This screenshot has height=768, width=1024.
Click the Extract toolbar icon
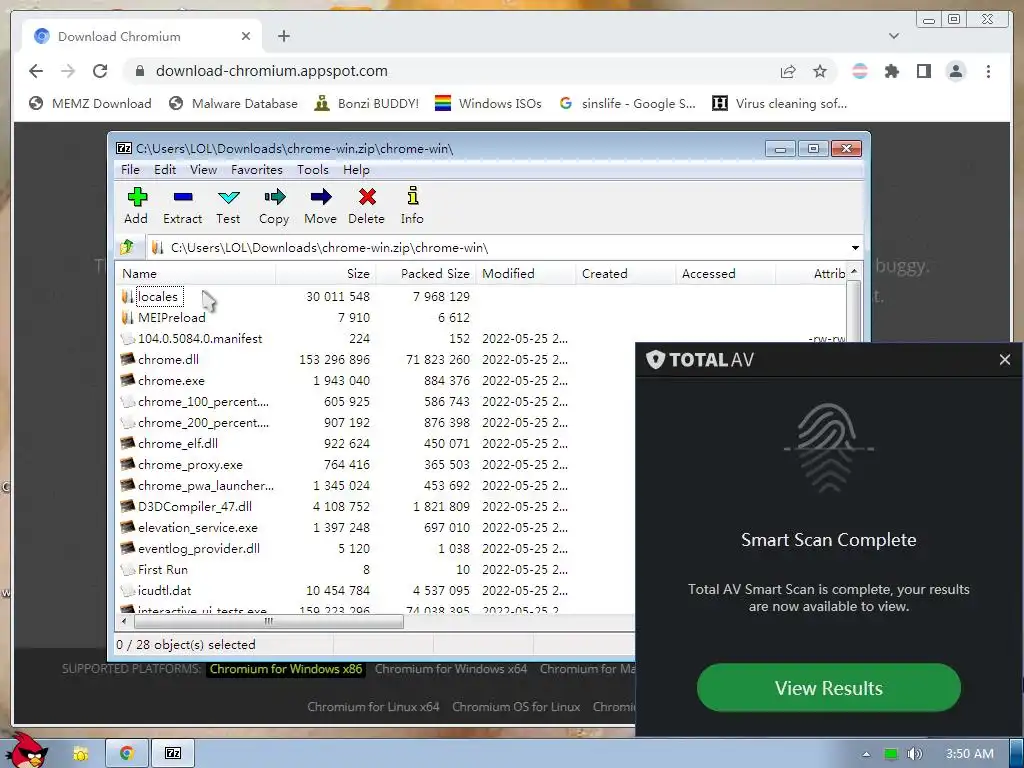click(x=182, y=206)
